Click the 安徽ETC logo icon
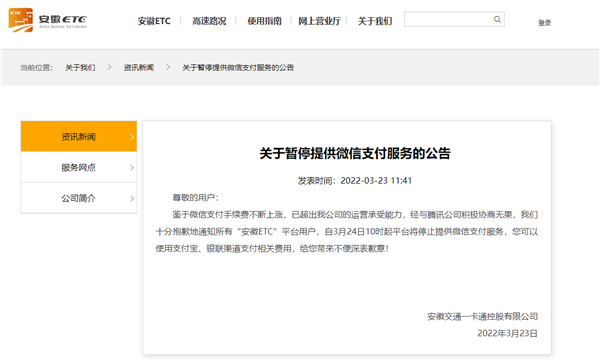 click(21, 20)
